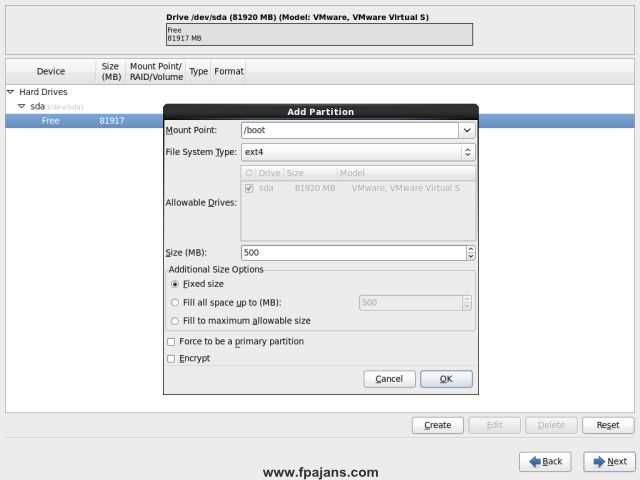The image size is (640, 480).
Task: Click the Device column header
Action: click(x=51, y=71)
